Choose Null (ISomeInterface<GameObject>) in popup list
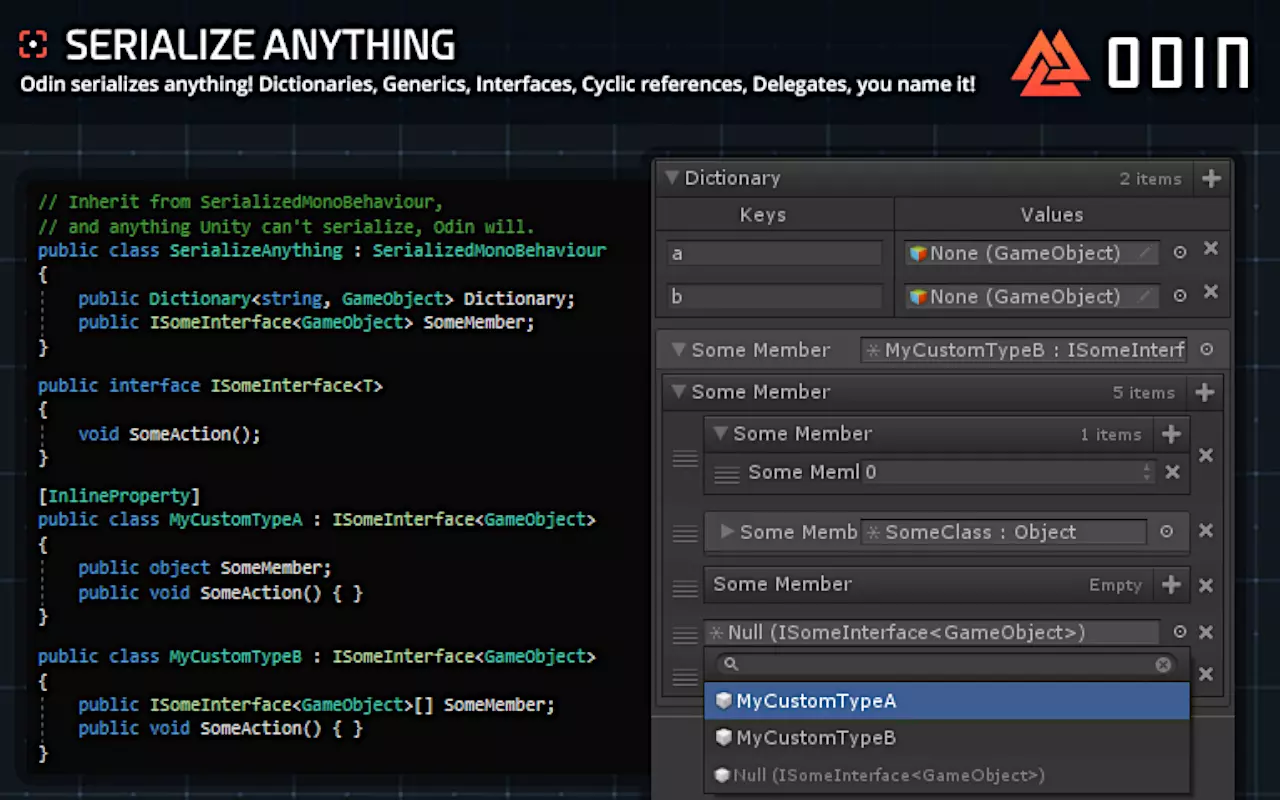 [946, 775]
